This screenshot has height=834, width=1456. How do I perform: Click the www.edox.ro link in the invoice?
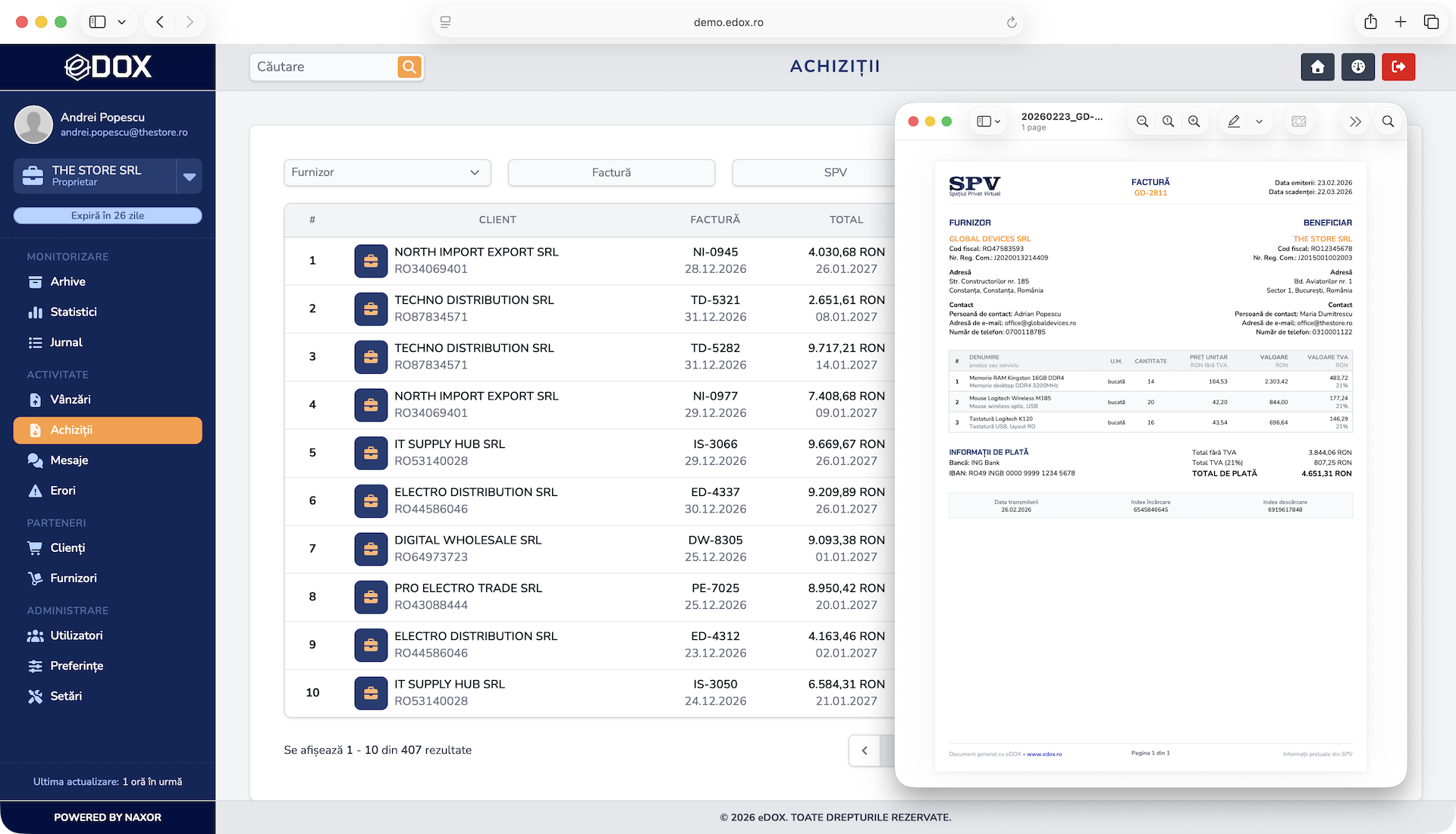pos(1044,754)
